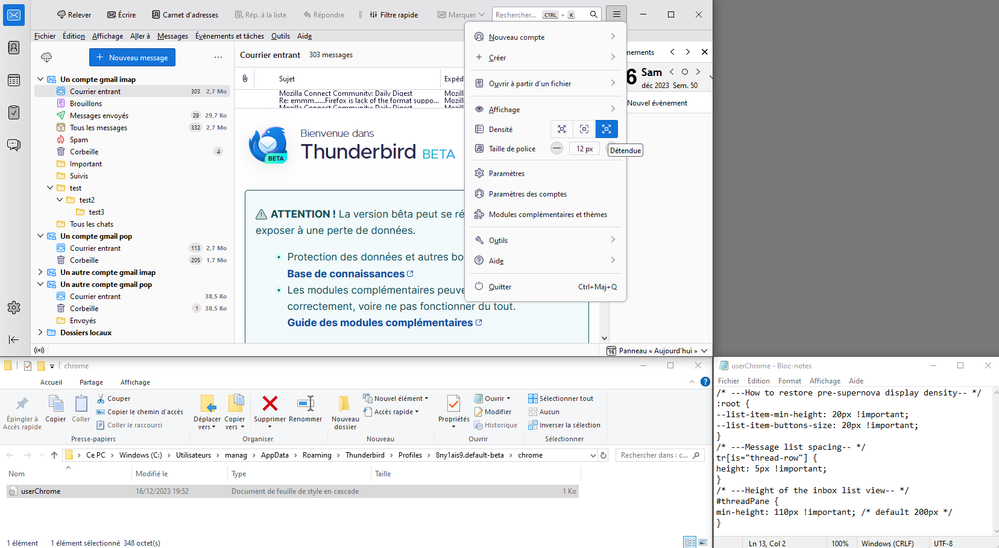Open Thunderbird settings gear in sidebar
999x548 pixels.
click(x=13, y=308)
